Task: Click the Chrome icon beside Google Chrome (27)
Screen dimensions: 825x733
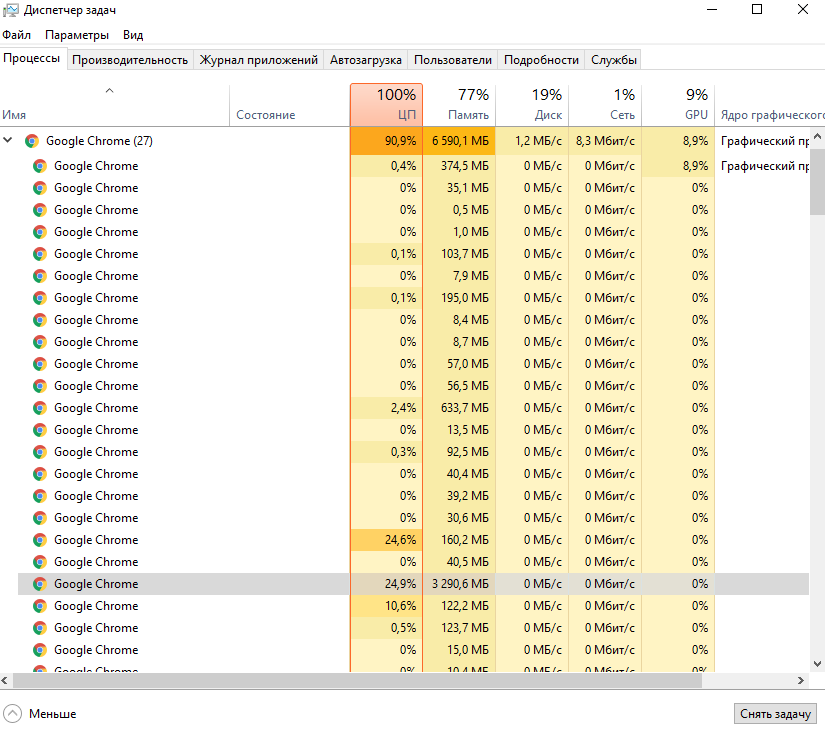Action: tap(32, 141)
